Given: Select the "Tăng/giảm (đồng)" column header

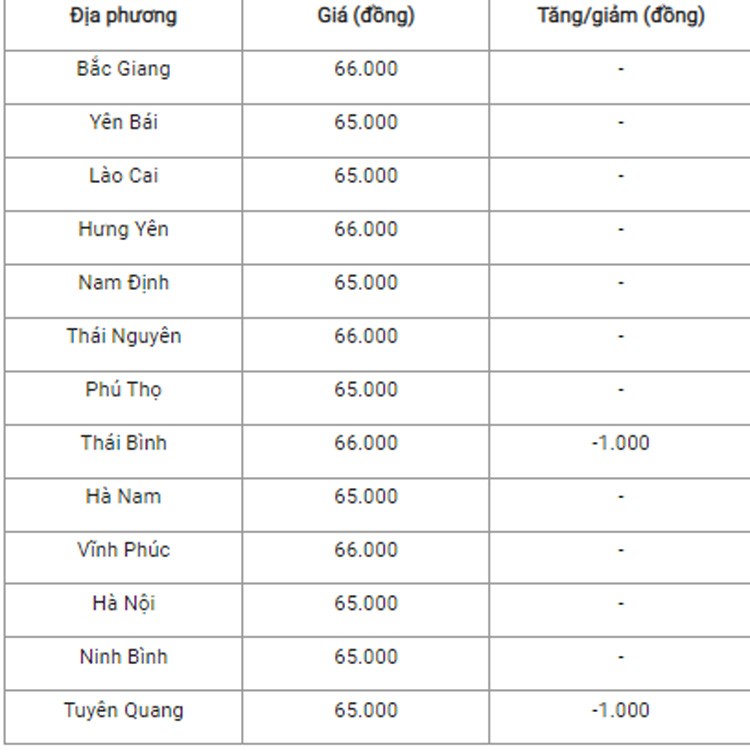Looking at the screenshot, I should 620,16.
